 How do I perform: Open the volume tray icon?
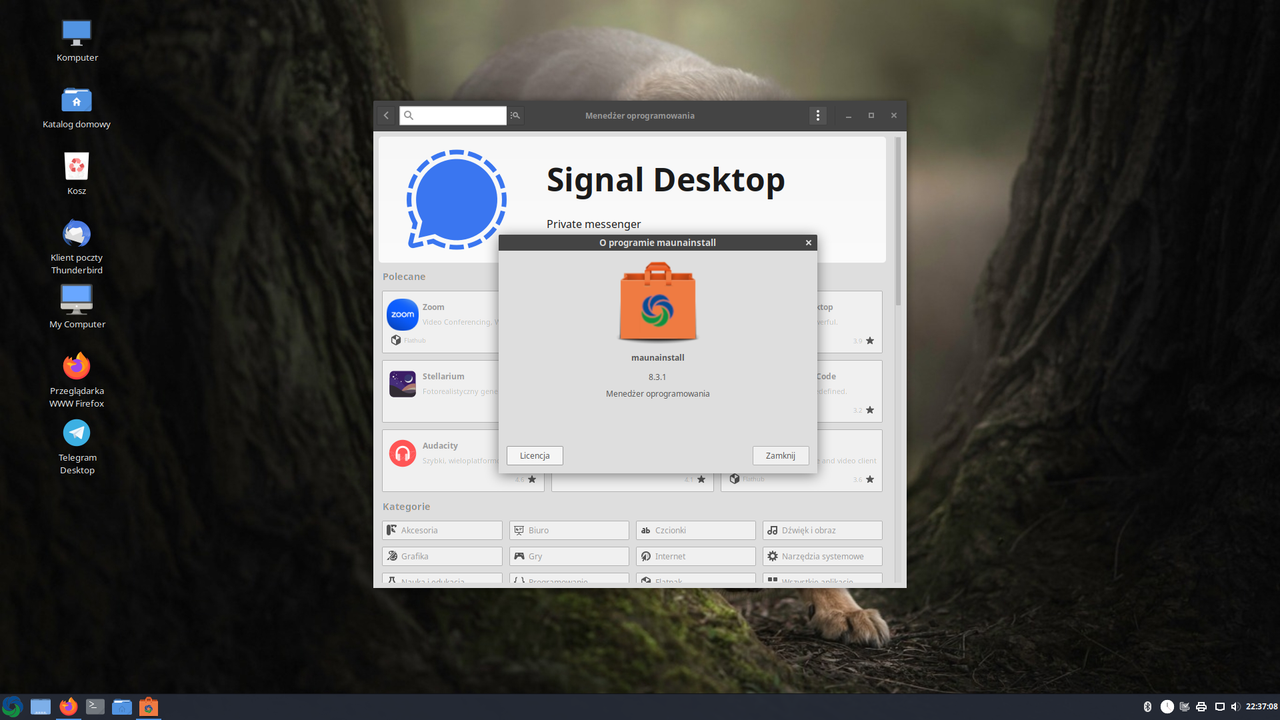[x=1235, y=707]
